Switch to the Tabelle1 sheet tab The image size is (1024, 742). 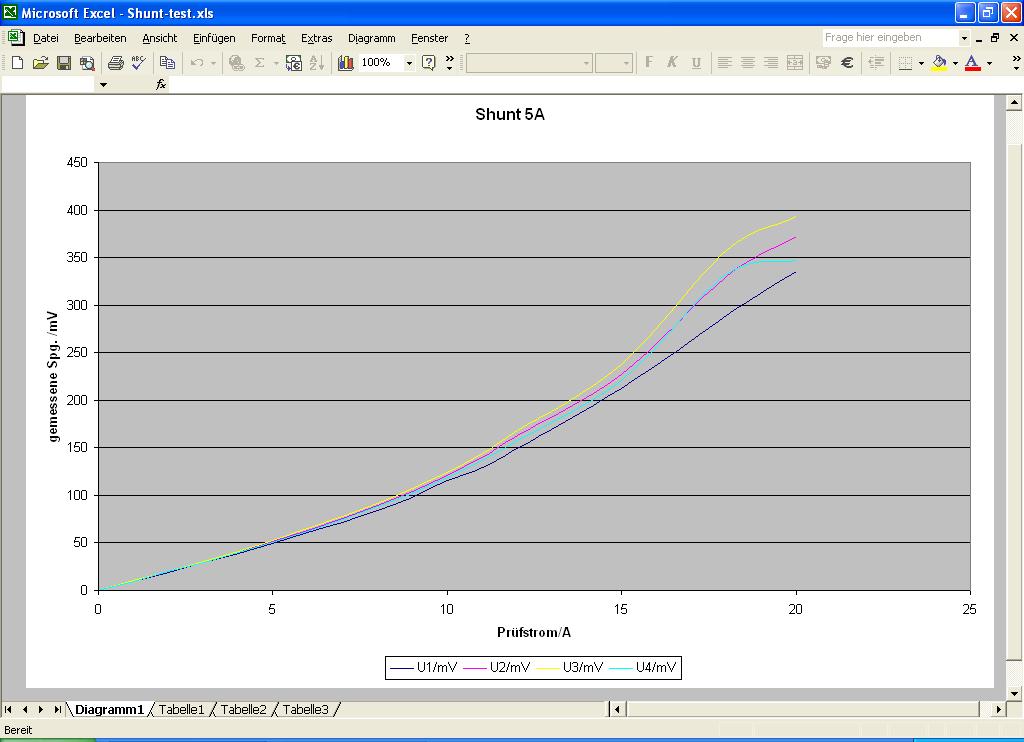(181, 710)
